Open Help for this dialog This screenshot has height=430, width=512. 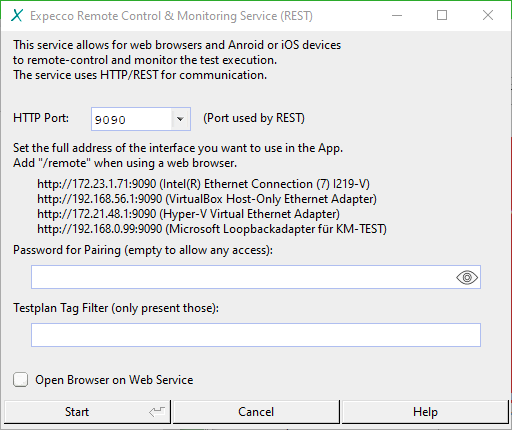point(425,412)
